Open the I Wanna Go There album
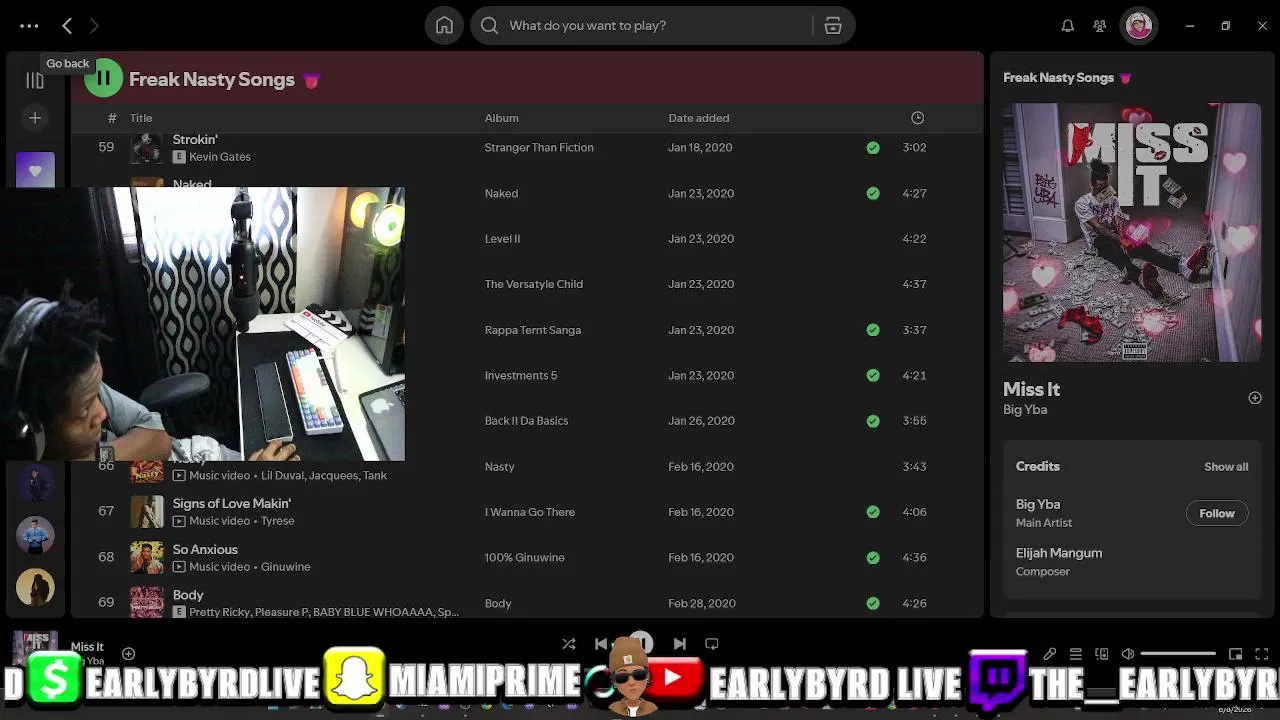This screenshot has height=720, width=1280. (x=530, y=512)
